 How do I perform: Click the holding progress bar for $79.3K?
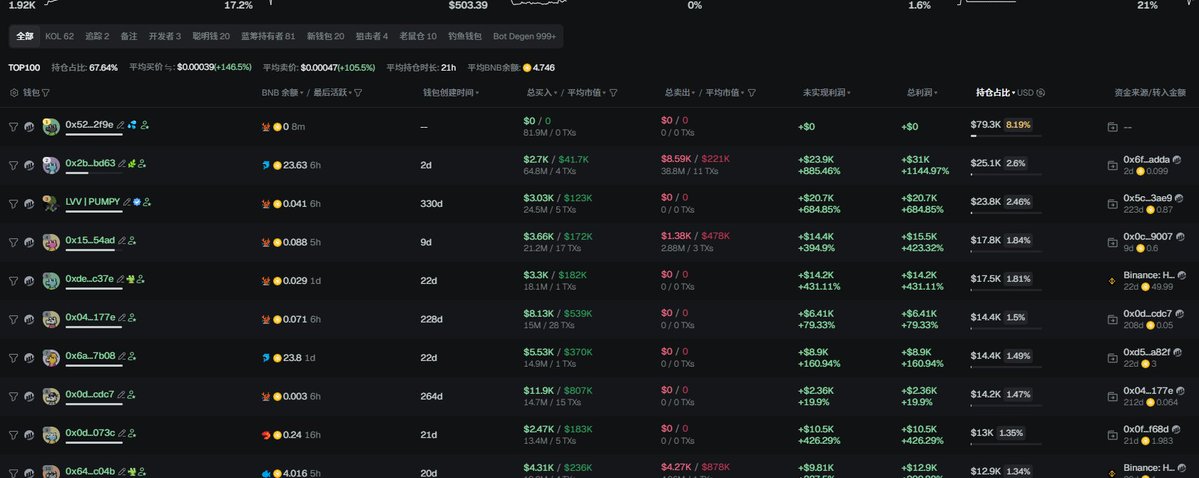1005,136
